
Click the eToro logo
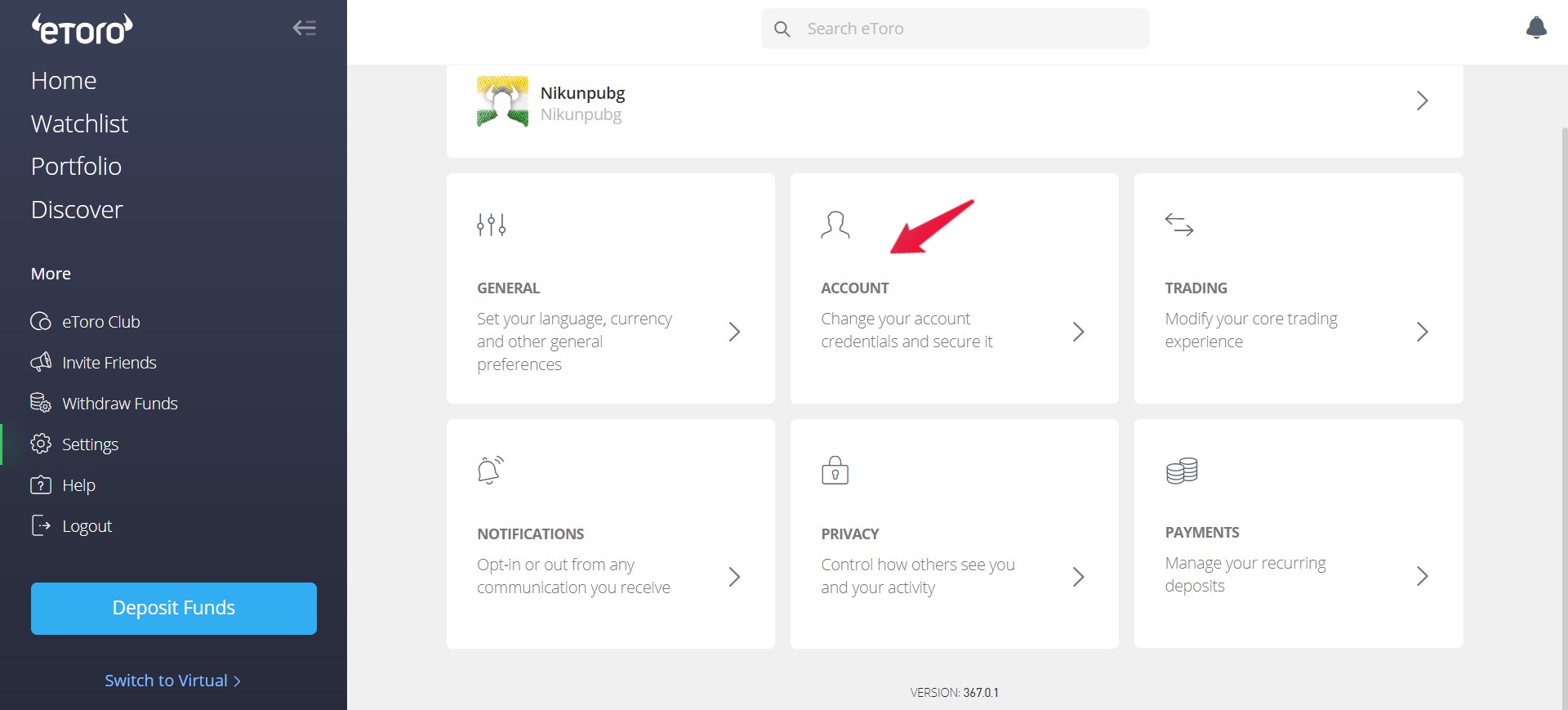point(82,29)
